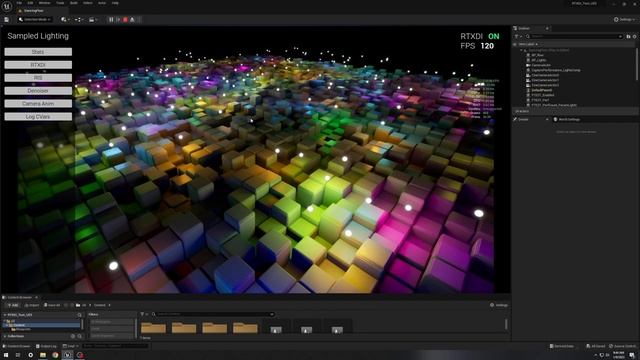Screen dimensions: 640x360
Task: Collapse the project sources tree header
Action: (5, 315)
